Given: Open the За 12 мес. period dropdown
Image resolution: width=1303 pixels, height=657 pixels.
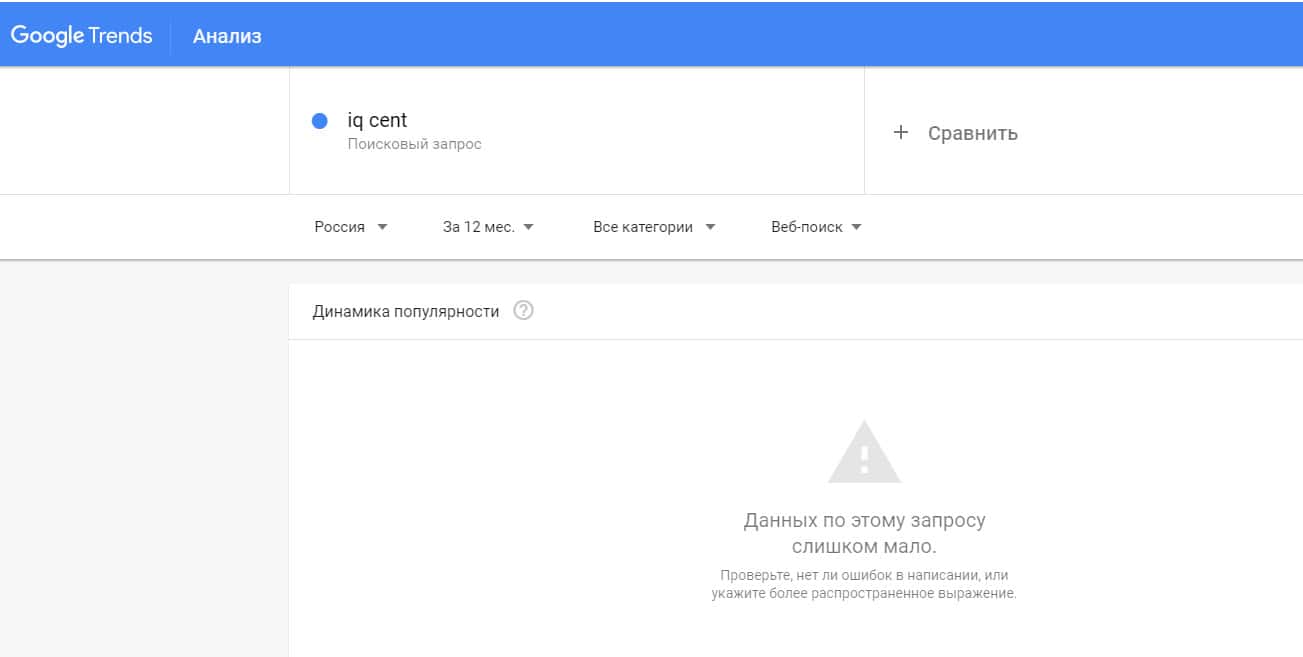Looking at the screenshot, I should [x=478, y=227].
